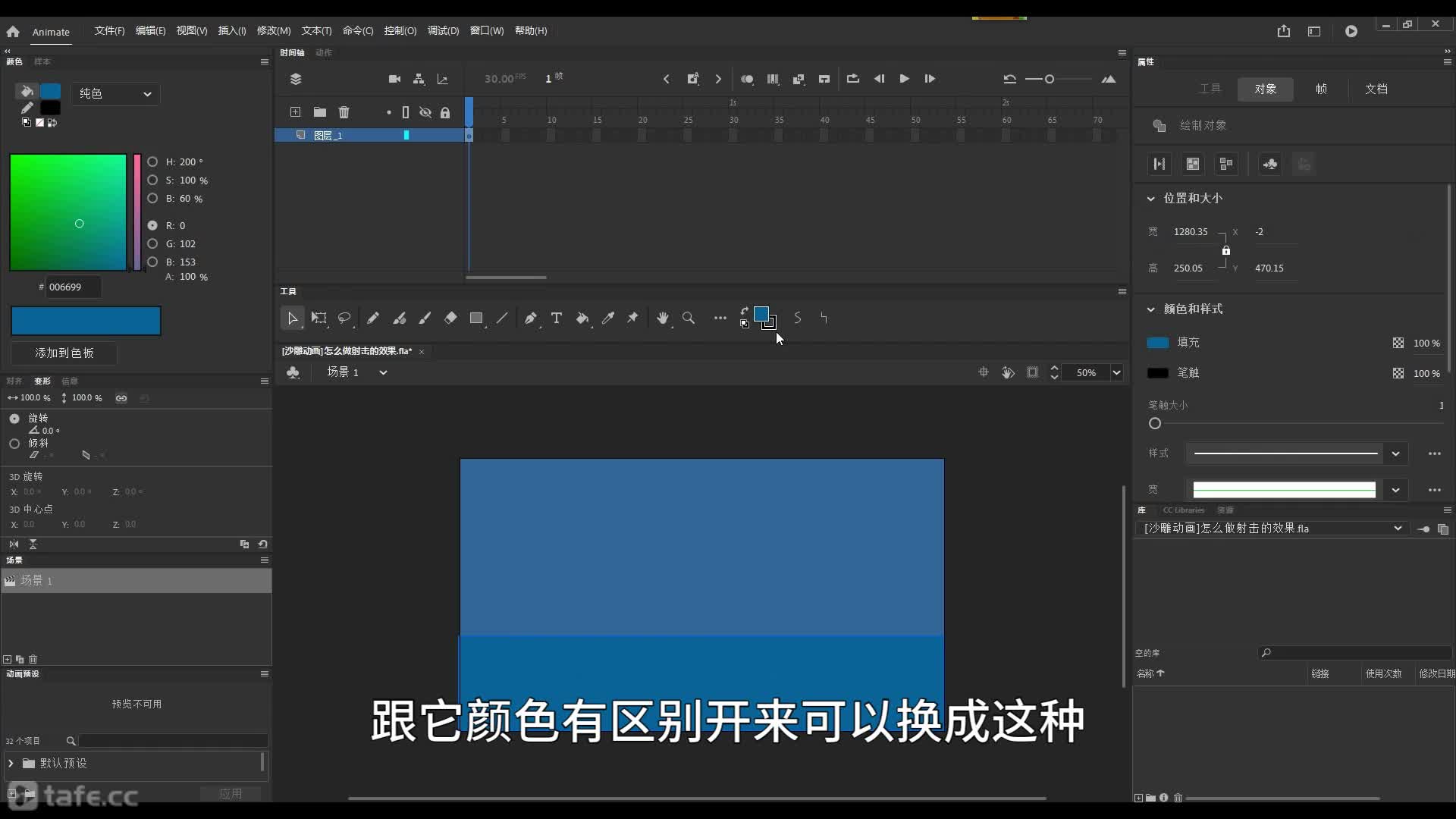This screenshot has height=819, width=1456.
Task: Select the H hue radio button
Action: 152,162
